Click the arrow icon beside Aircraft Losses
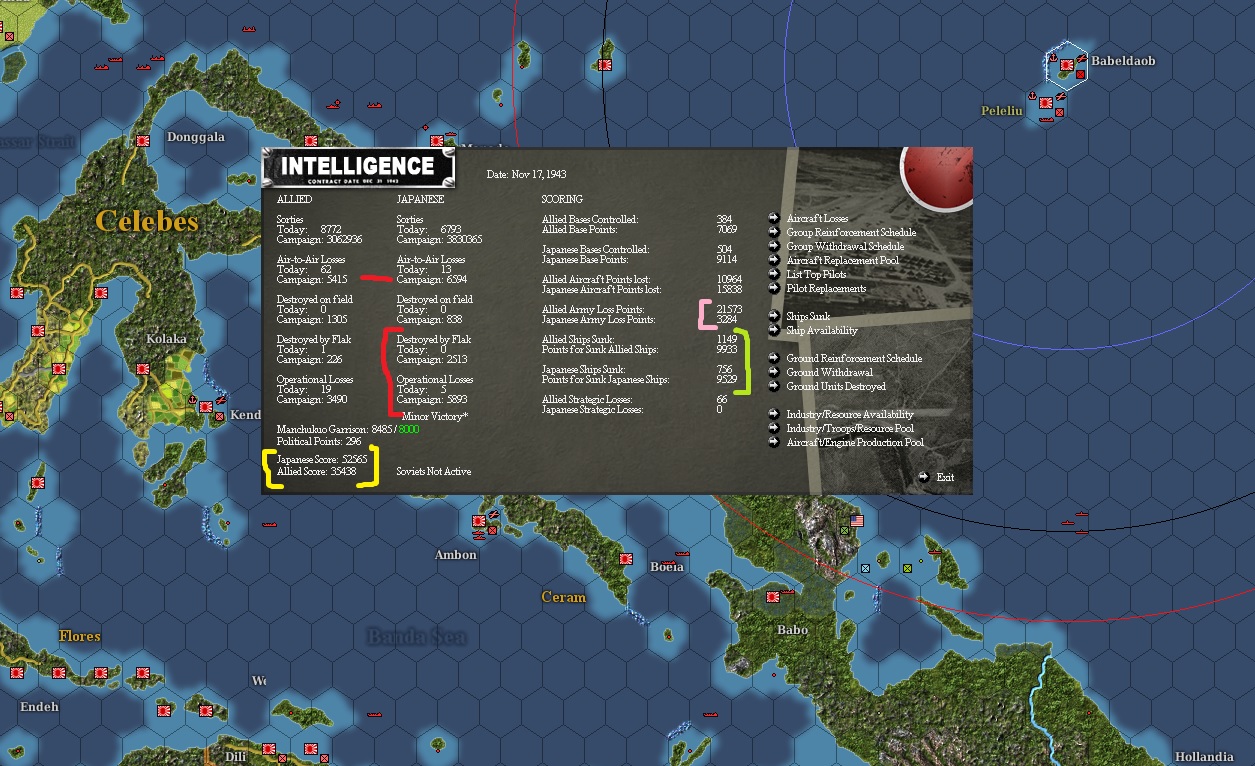The image size is (1255, 766). tap(774, 218)
